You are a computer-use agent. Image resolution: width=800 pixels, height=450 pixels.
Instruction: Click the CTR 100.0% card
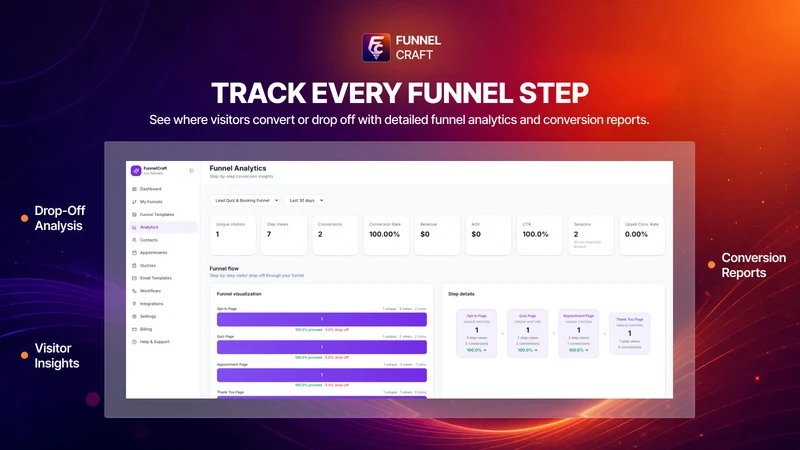539,235
